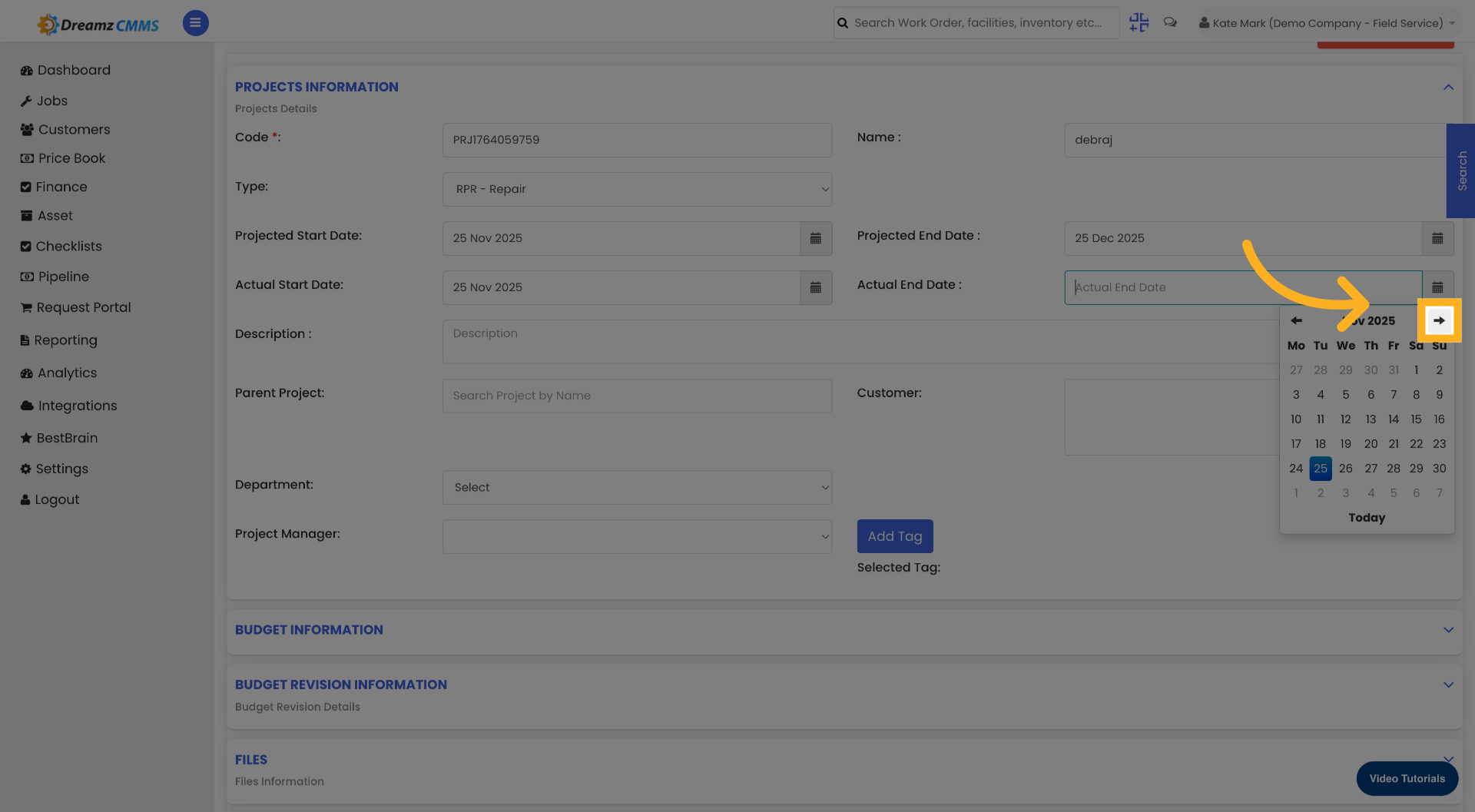The width and height of the screenshot is (1475, 812).
Task: Click the Name field containing debraj
Action: pos(1255,140)
